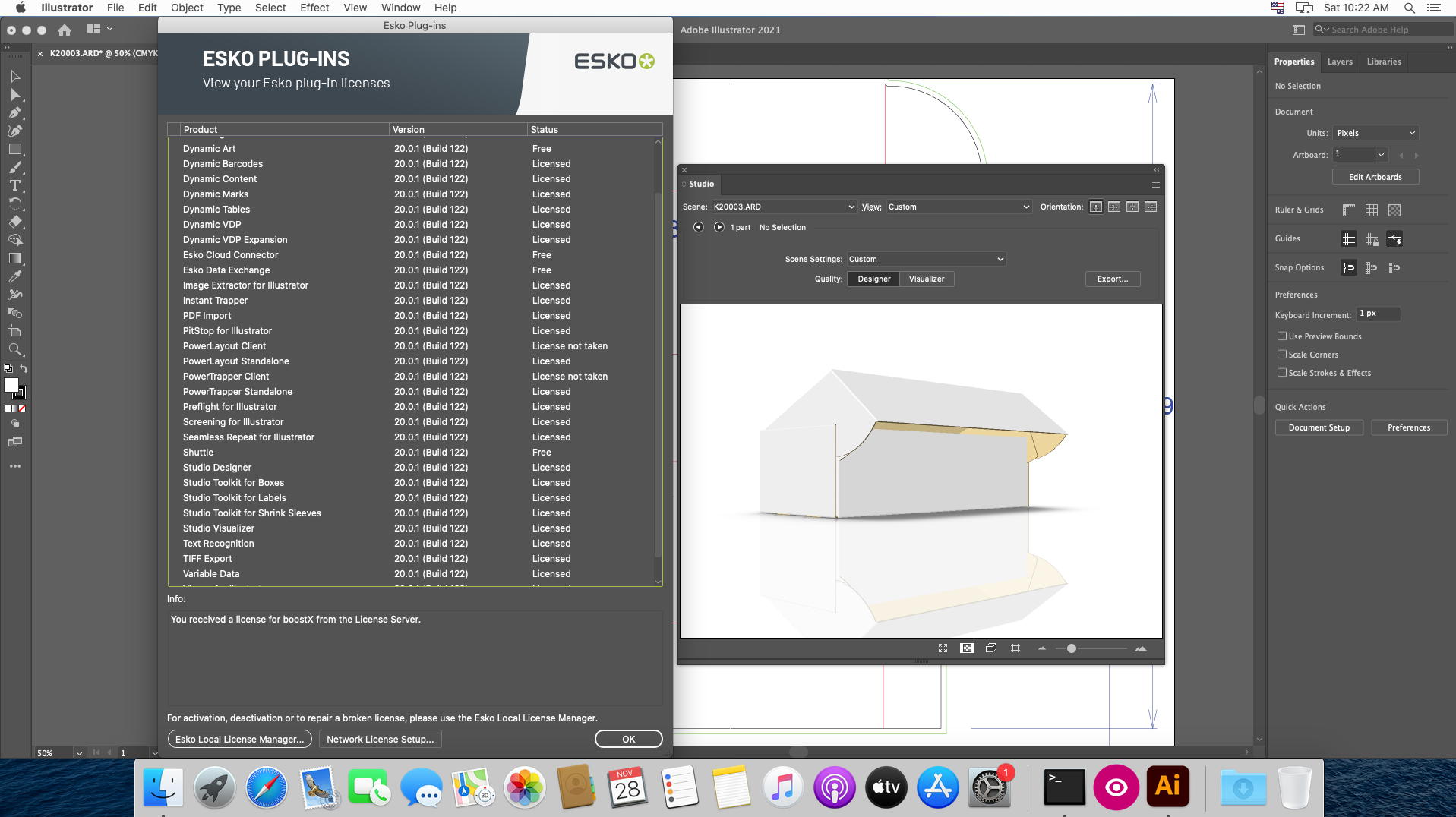Toggle lock guides option
Viewport: 1456px width, 817px height.
[1372, 239]
